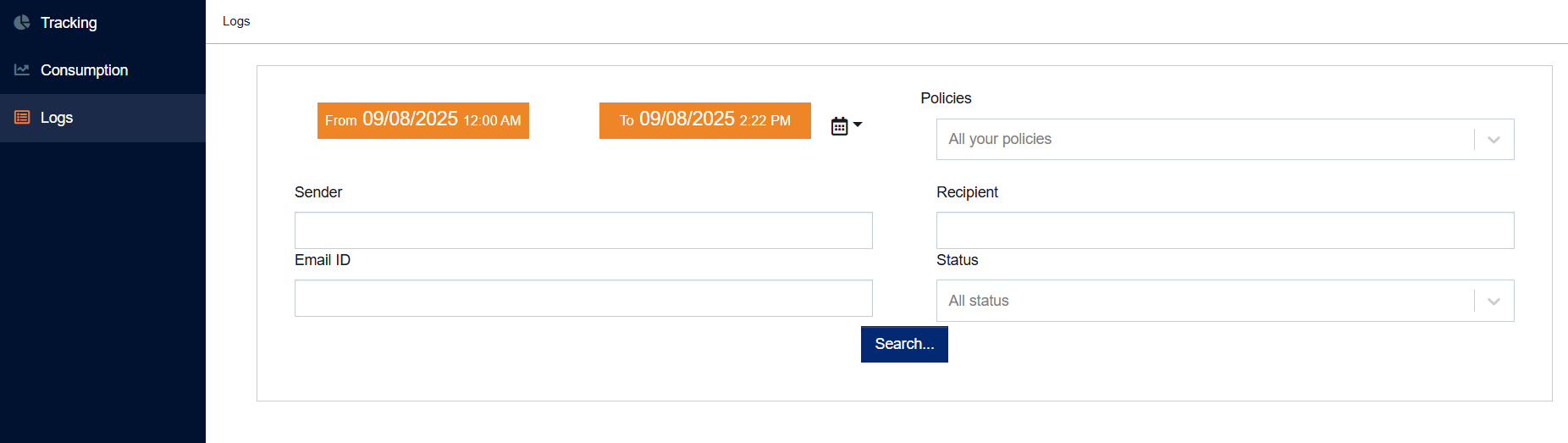
Task: Click the Tracking pie chart icon
Action: coord(22,23)
